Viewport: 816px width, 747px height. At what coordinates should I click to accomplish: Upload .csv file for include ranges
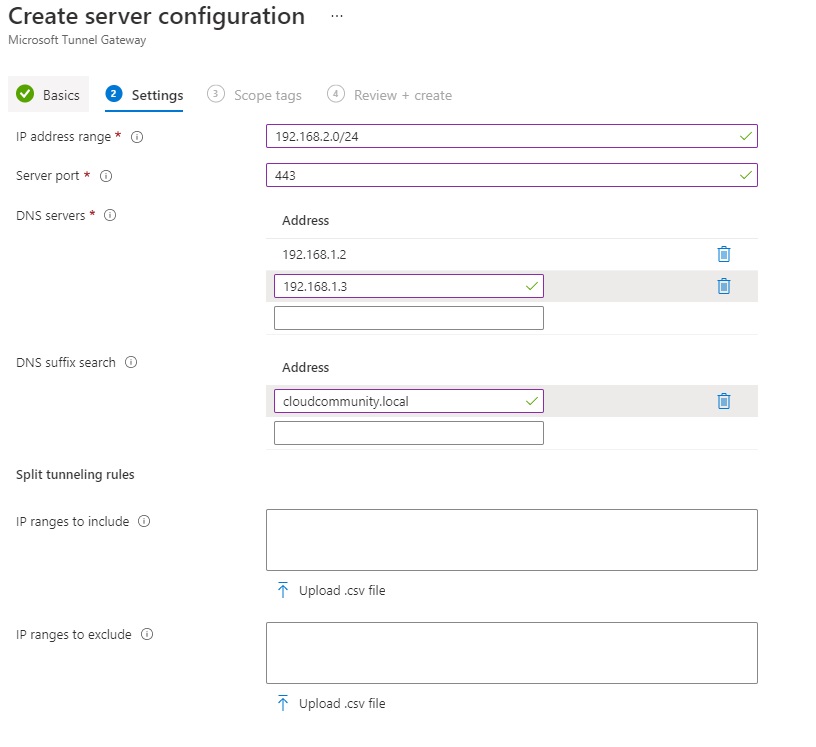331,590
